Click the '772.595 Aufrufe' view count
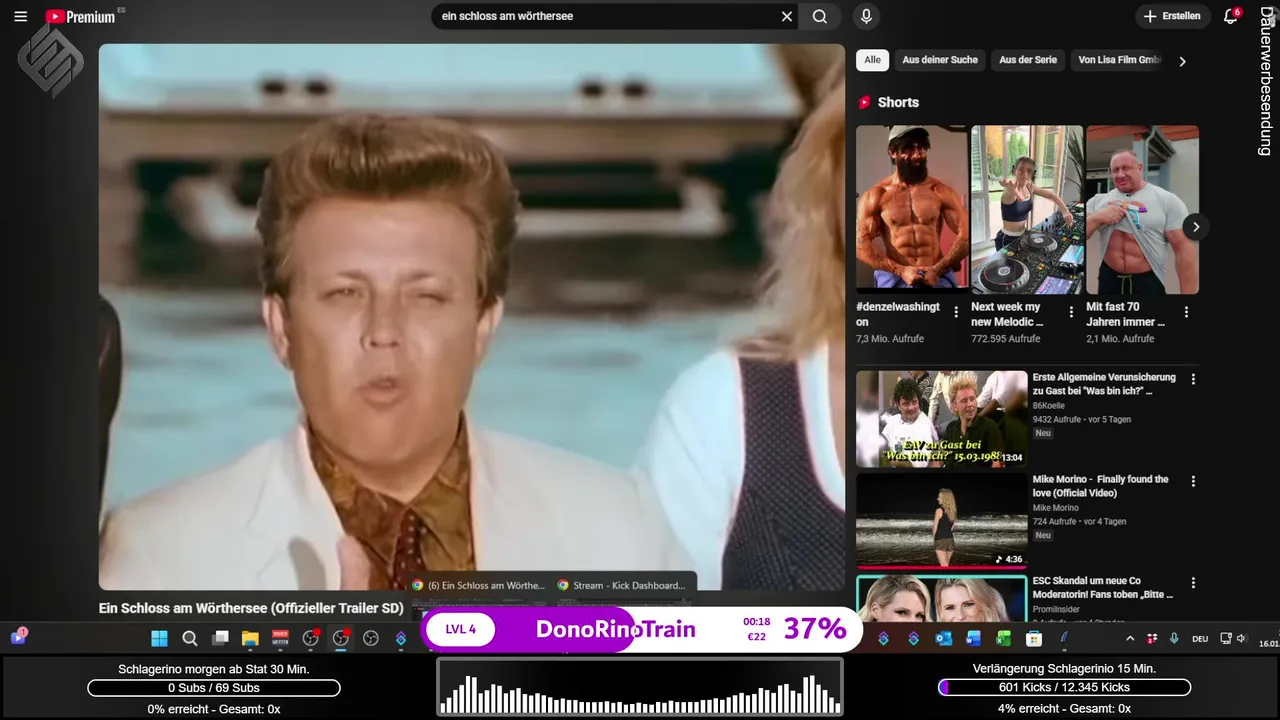The height and width of the screenshot is (720, 1280). click(x=1006, y=339)
